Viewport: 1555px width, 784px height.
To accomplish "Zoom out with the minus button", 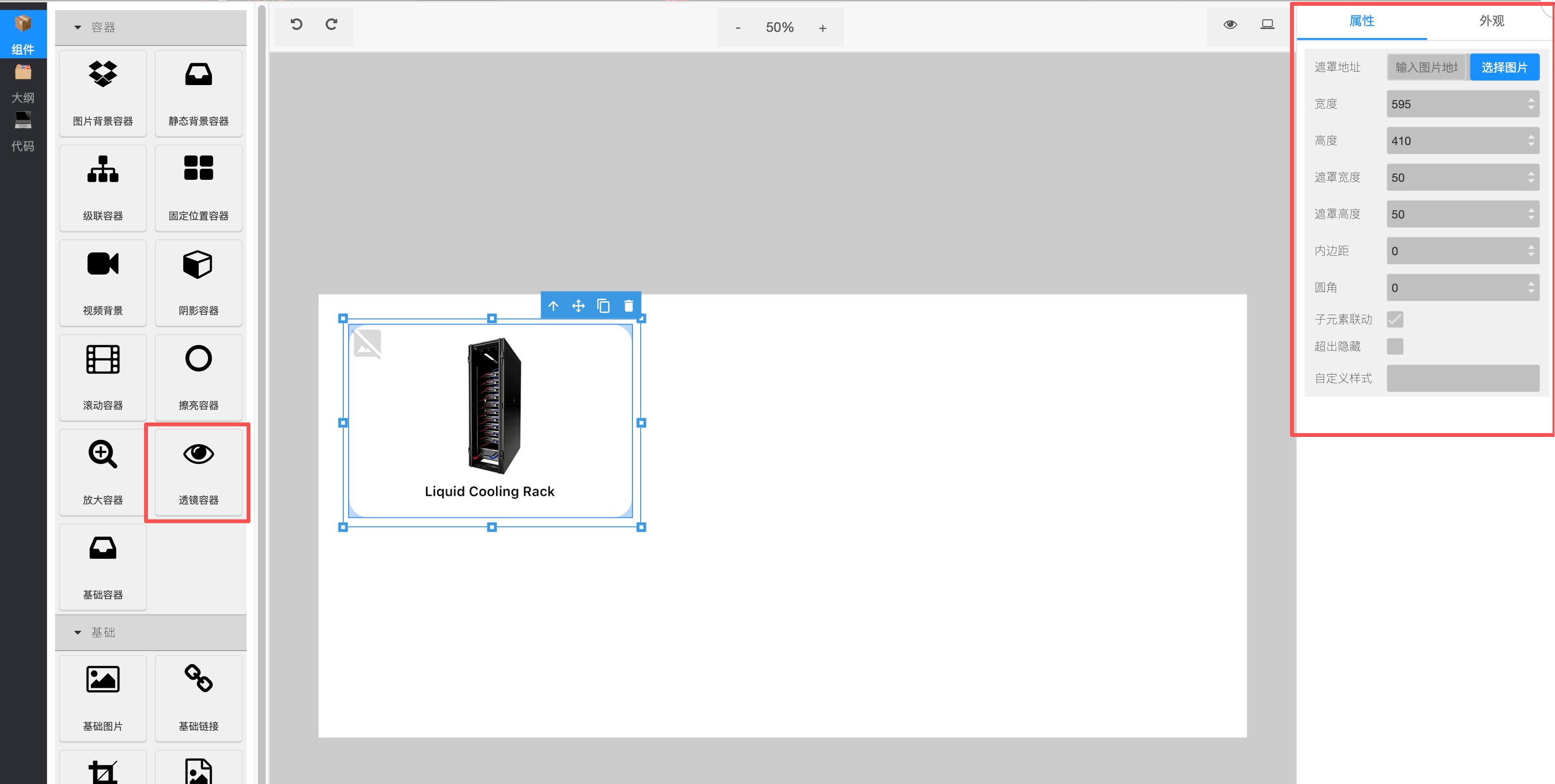I will click(x=738, y=28).
